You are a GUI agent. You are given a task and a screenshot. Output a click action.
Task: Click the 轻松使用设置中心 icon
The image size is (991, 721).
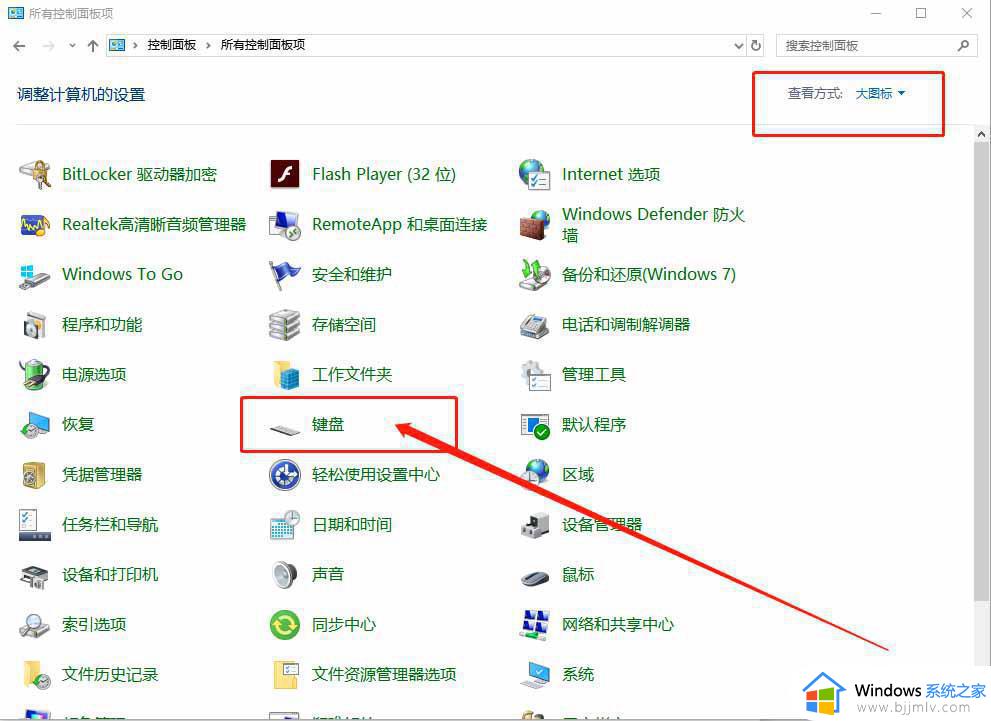(x=285, y=475)
